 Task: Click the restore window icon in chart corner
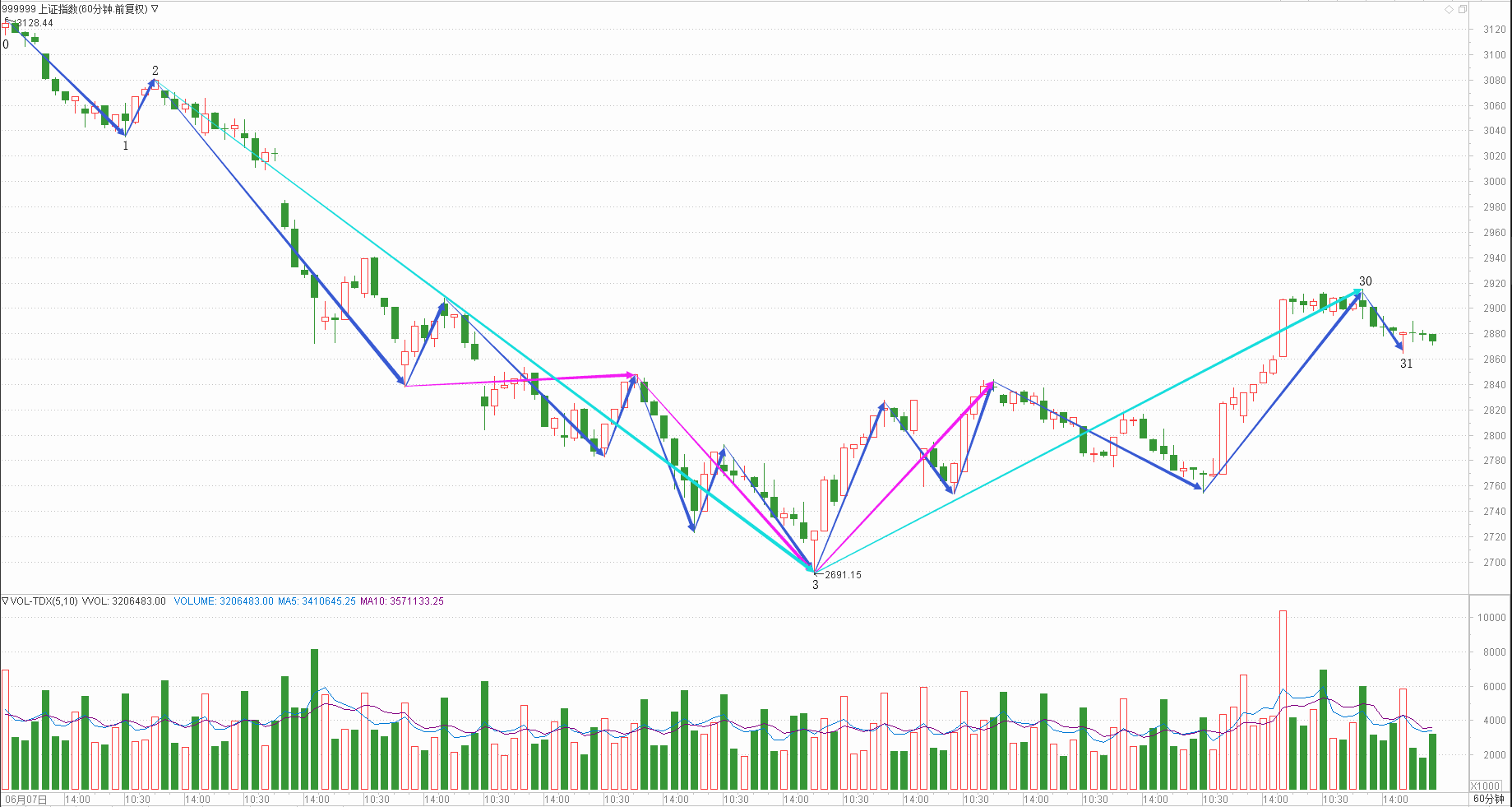[x=1463, y=10]
